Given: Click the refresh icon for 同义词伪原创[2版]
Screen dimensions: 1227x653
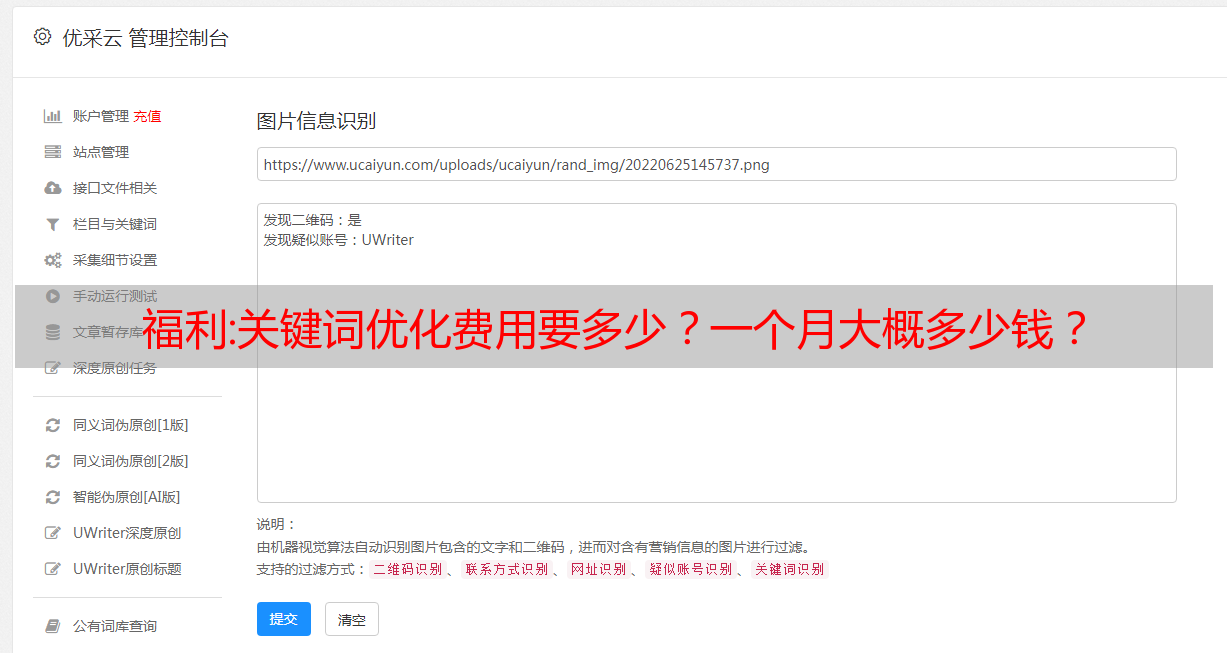Looking at the screenshot, I should [53, 461].
